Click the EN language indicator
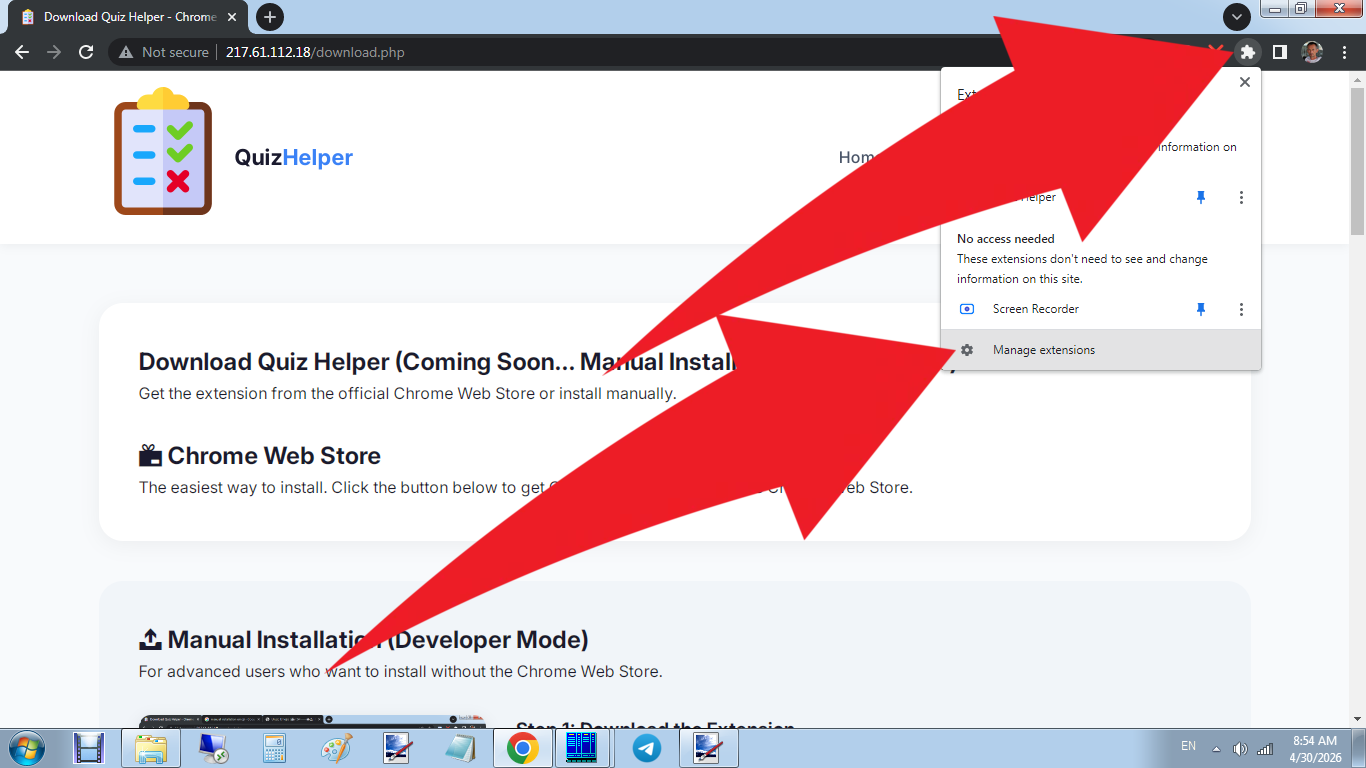This screenshot has width=1366, height=768. (x=1188, y=746)
